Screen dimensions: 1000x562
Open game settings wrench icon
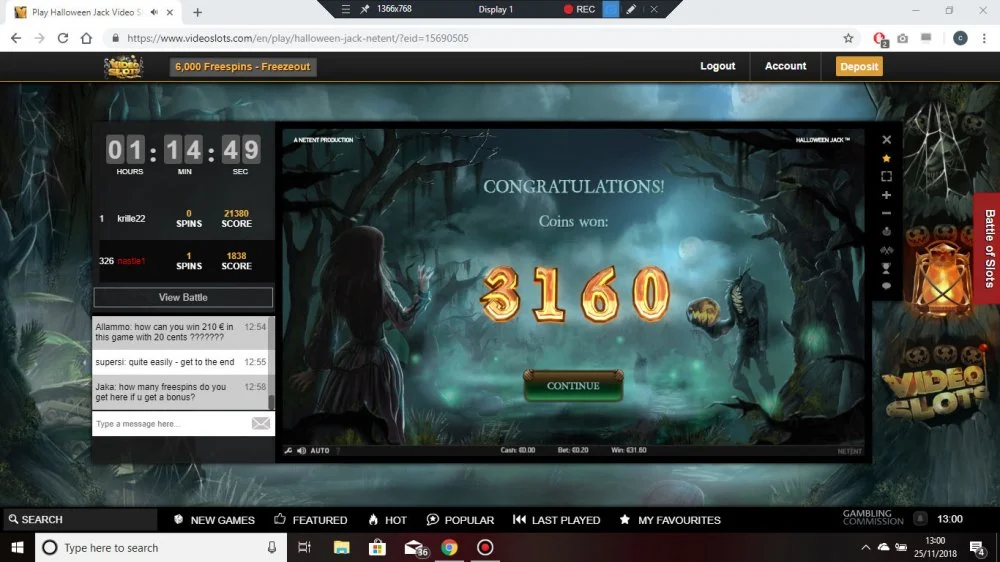click(288, 450)
